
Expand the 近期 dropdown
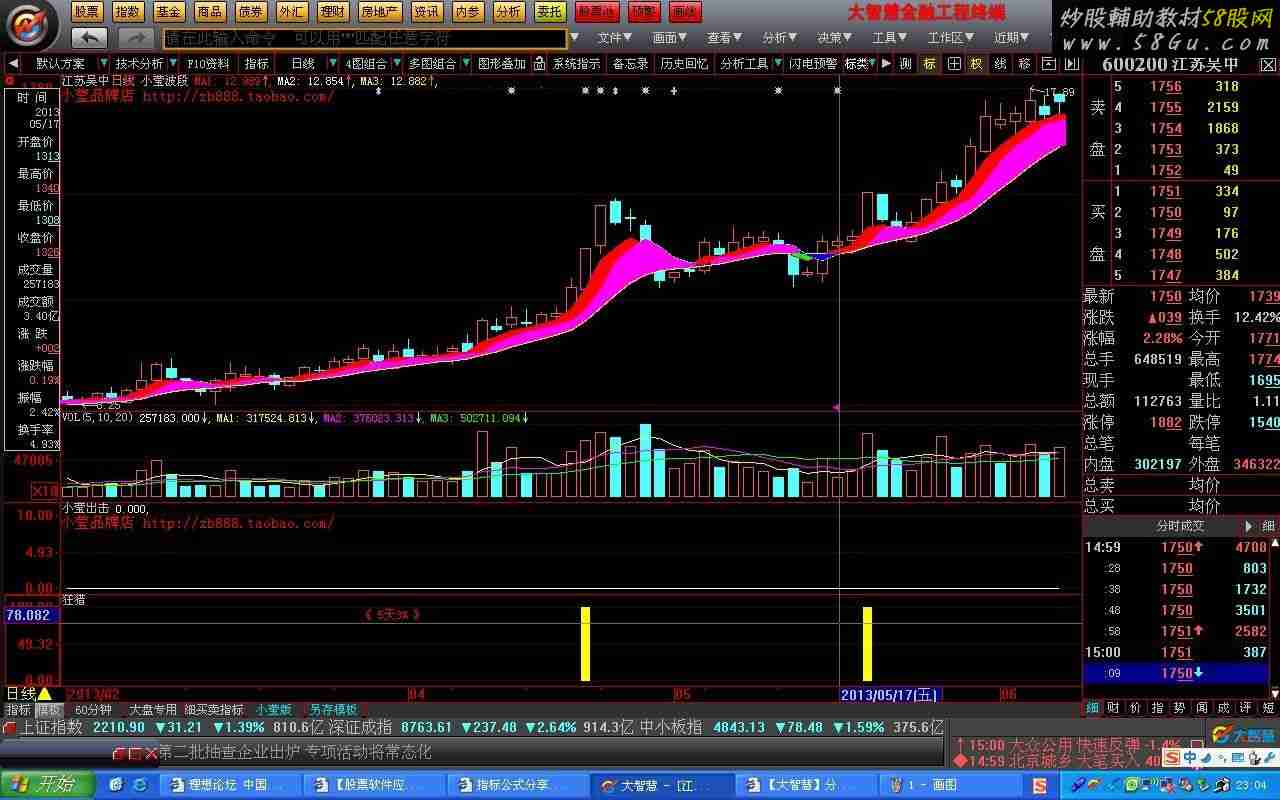[1012, 38]
